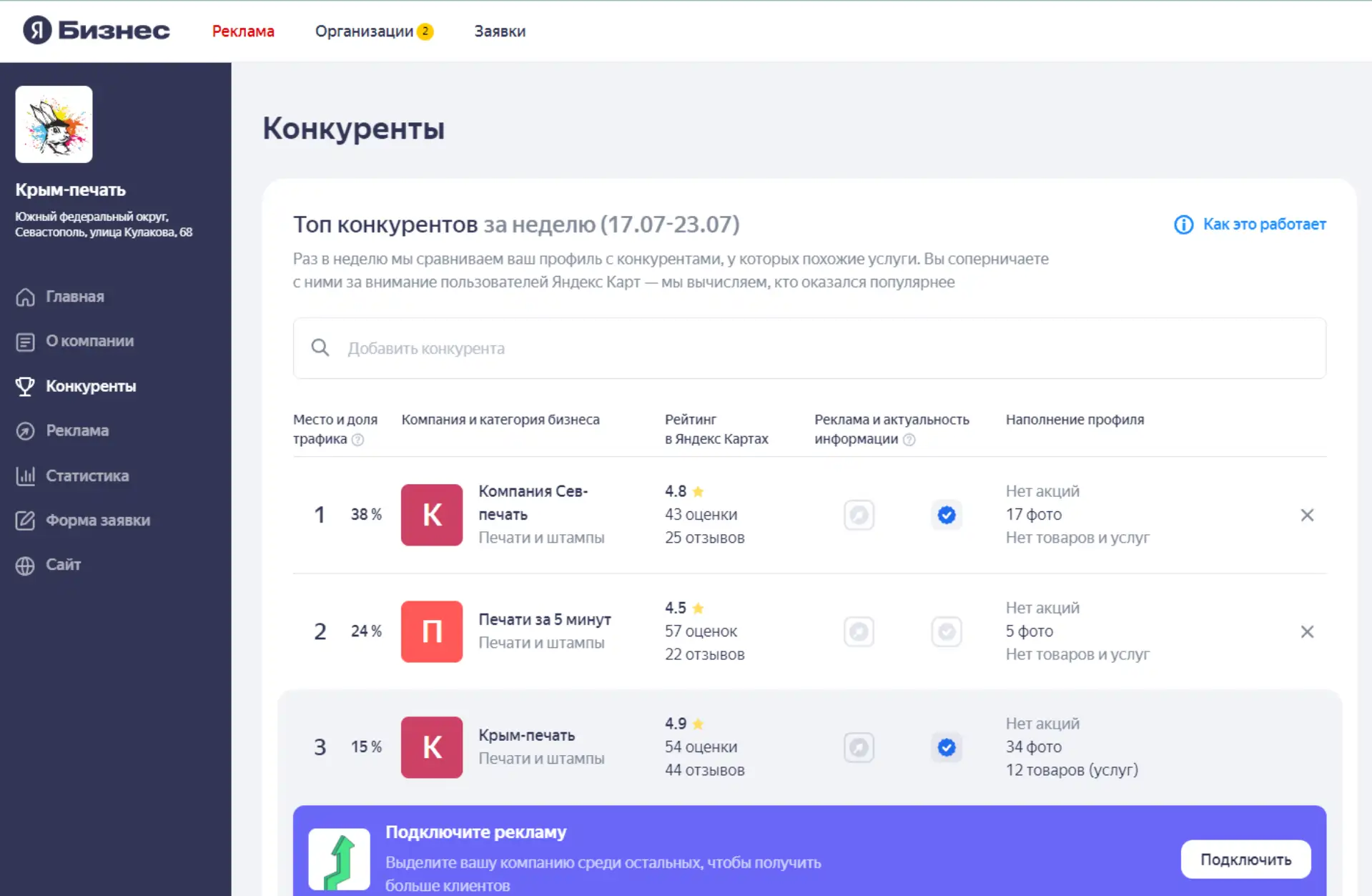Click the yellow badge showing 2
This screenshot has width=1372, height=896.
click(x=425, y=31)
